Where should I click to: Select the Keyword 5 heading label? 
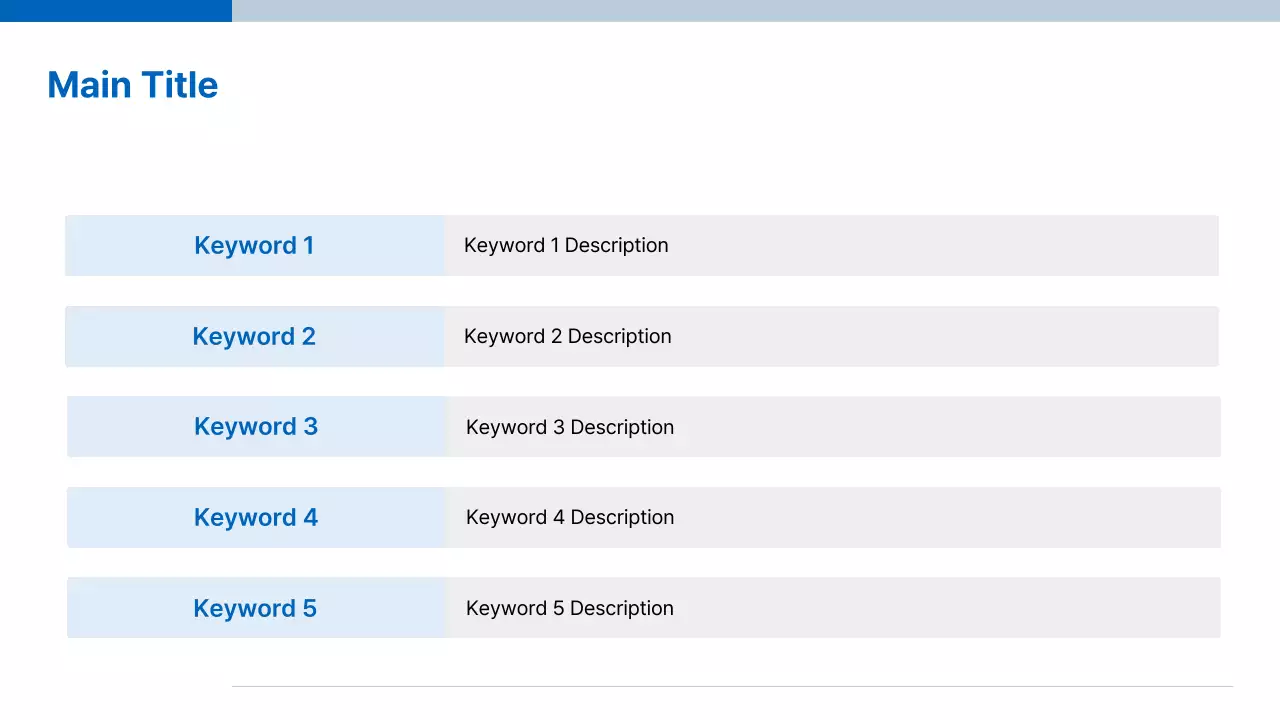[255, 609]
